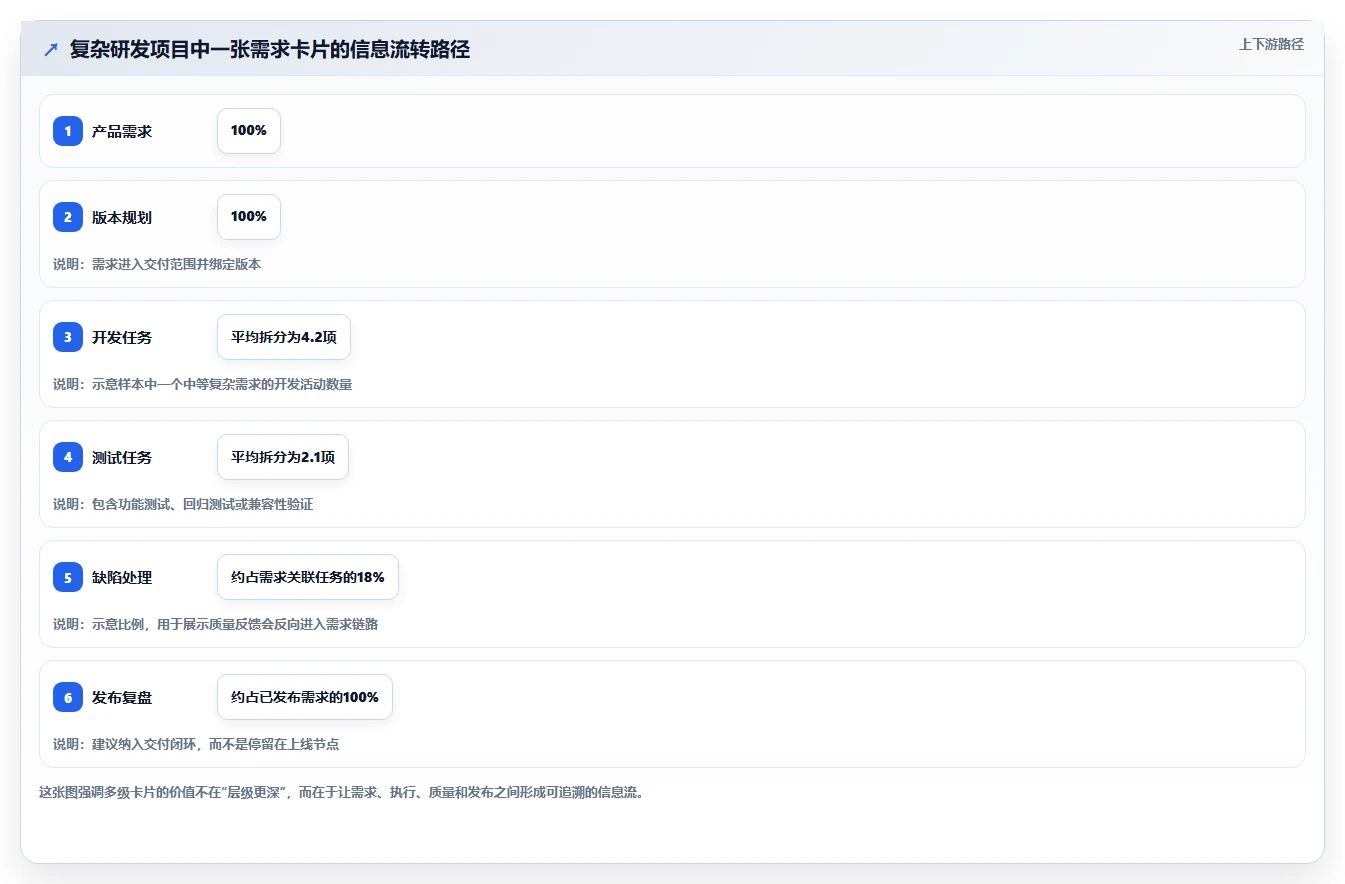
Task: Select the 开发任务 step label
Action: pyautogui.click(x=122, y=337)
